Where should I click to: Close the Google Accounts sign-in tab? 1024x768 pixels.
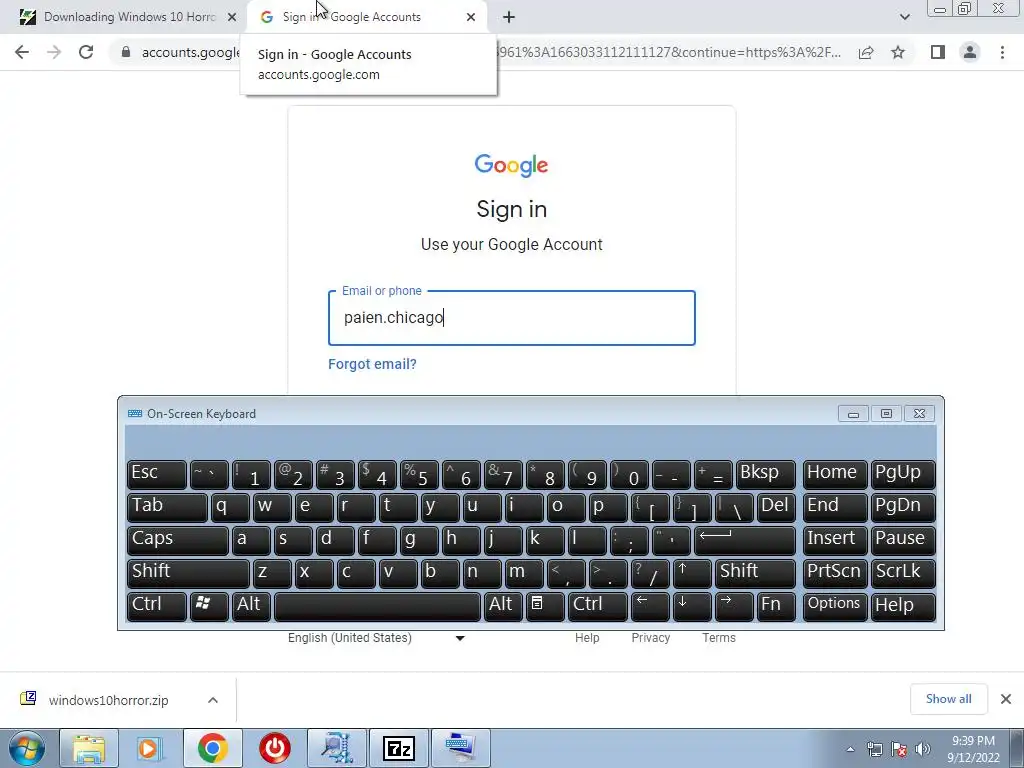pos(471,18)
